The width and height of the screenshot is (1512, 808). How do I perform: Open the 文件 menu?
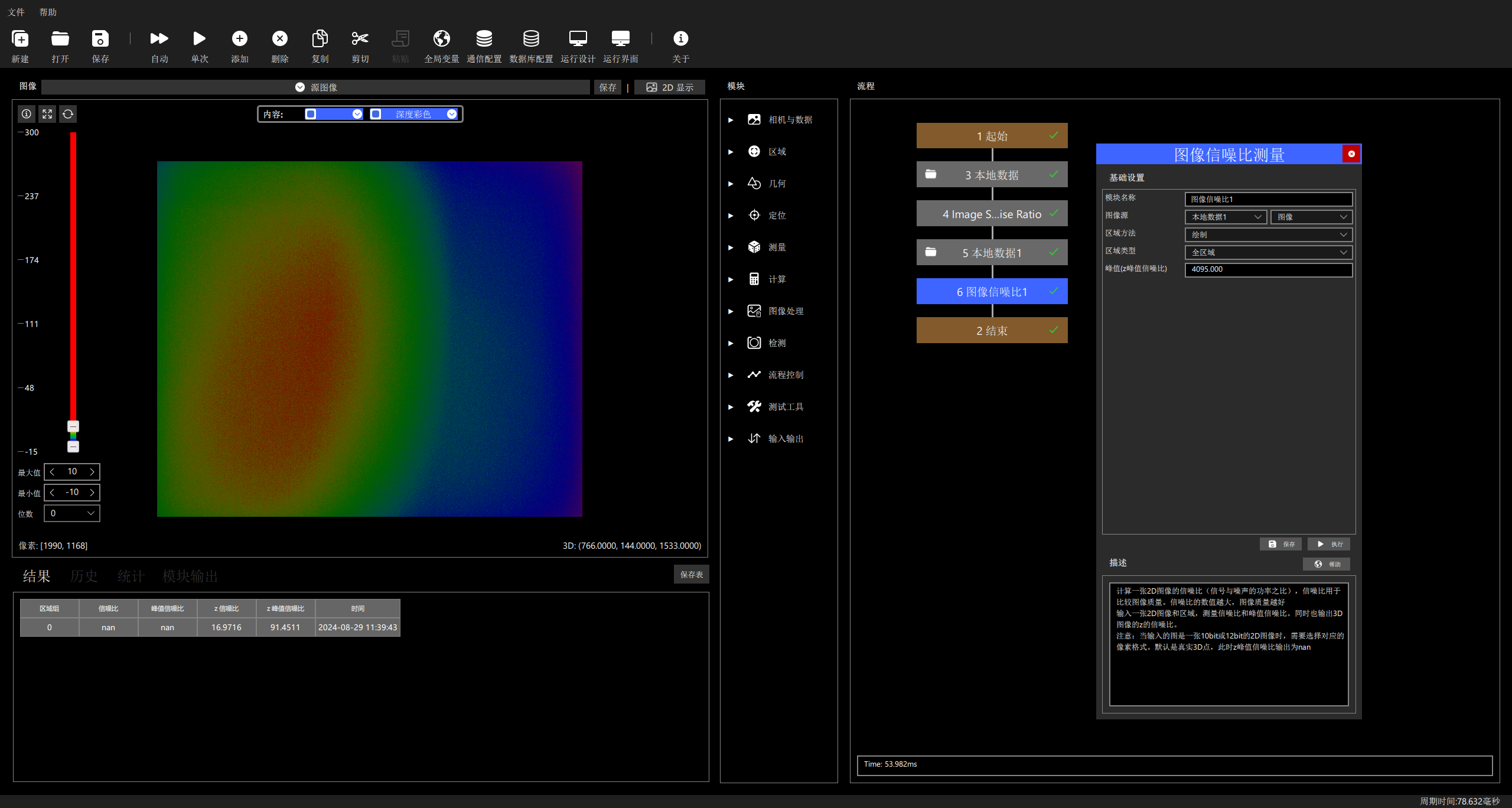16,12
